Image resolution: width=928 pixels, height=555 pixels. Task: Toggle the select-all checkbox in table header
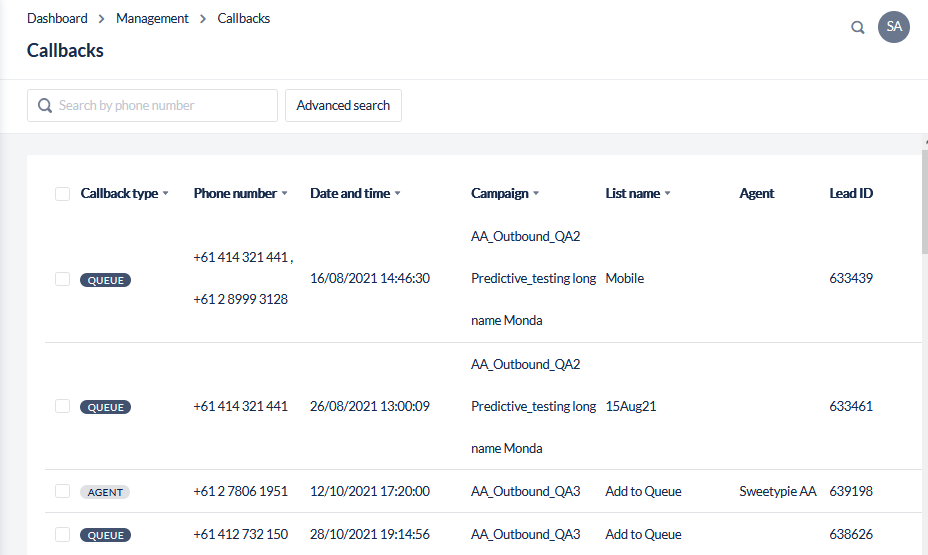click(62, 194)
